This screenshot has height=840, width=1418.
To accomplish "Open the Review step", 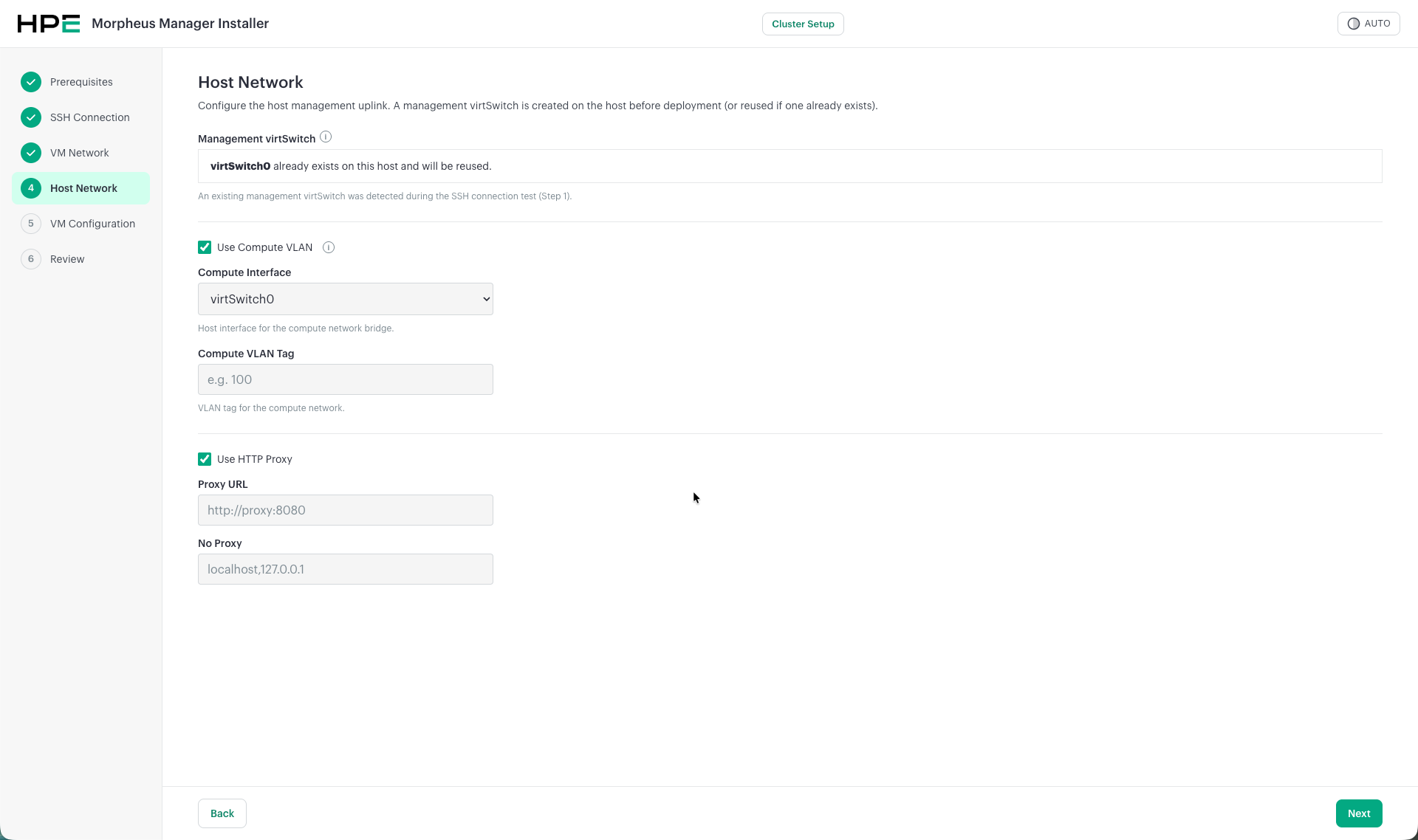I will click(81, 259).
